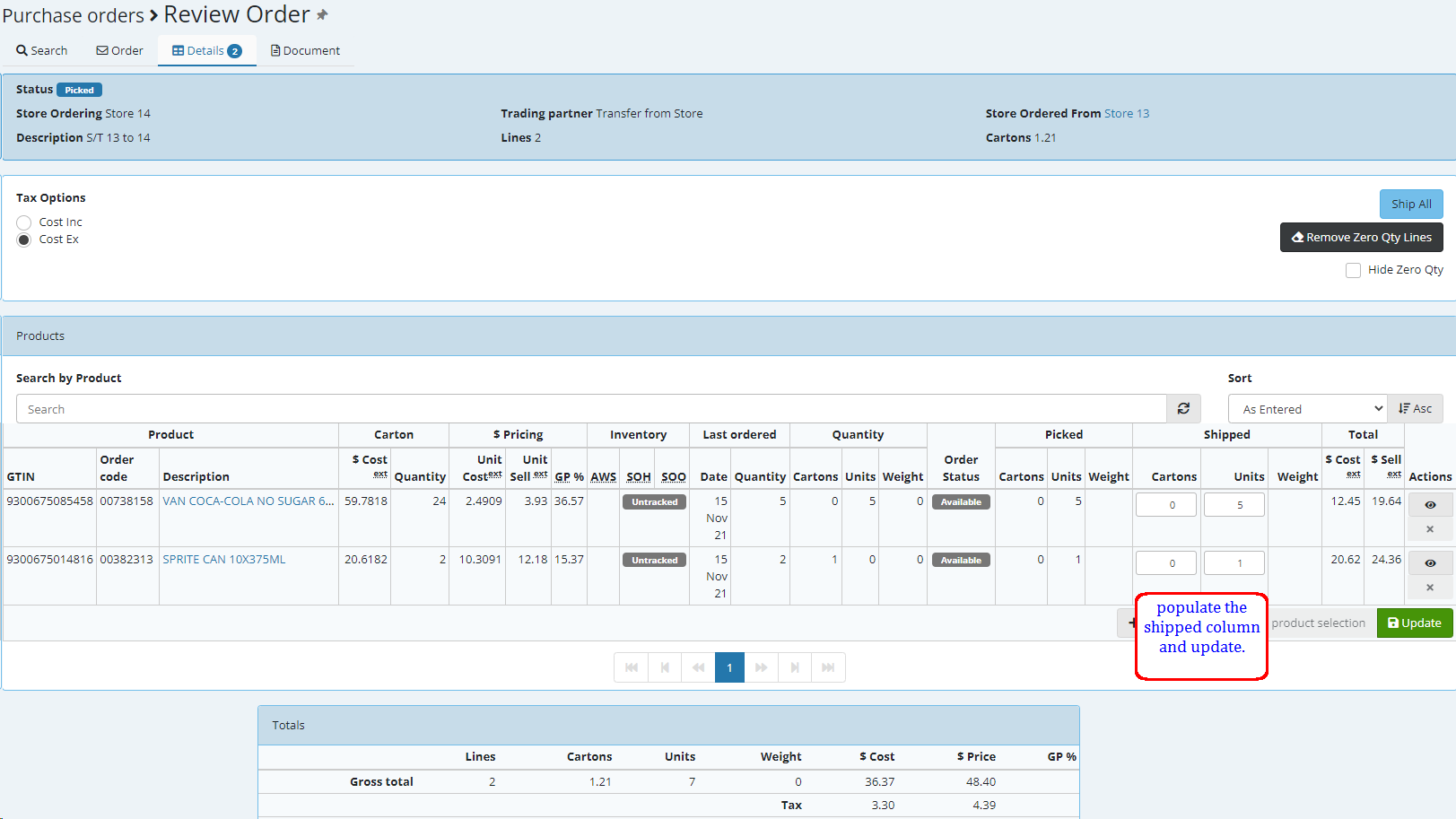Screen dimensions: 1456x819
Task: Open the Search tab
Action: point(41,50)
